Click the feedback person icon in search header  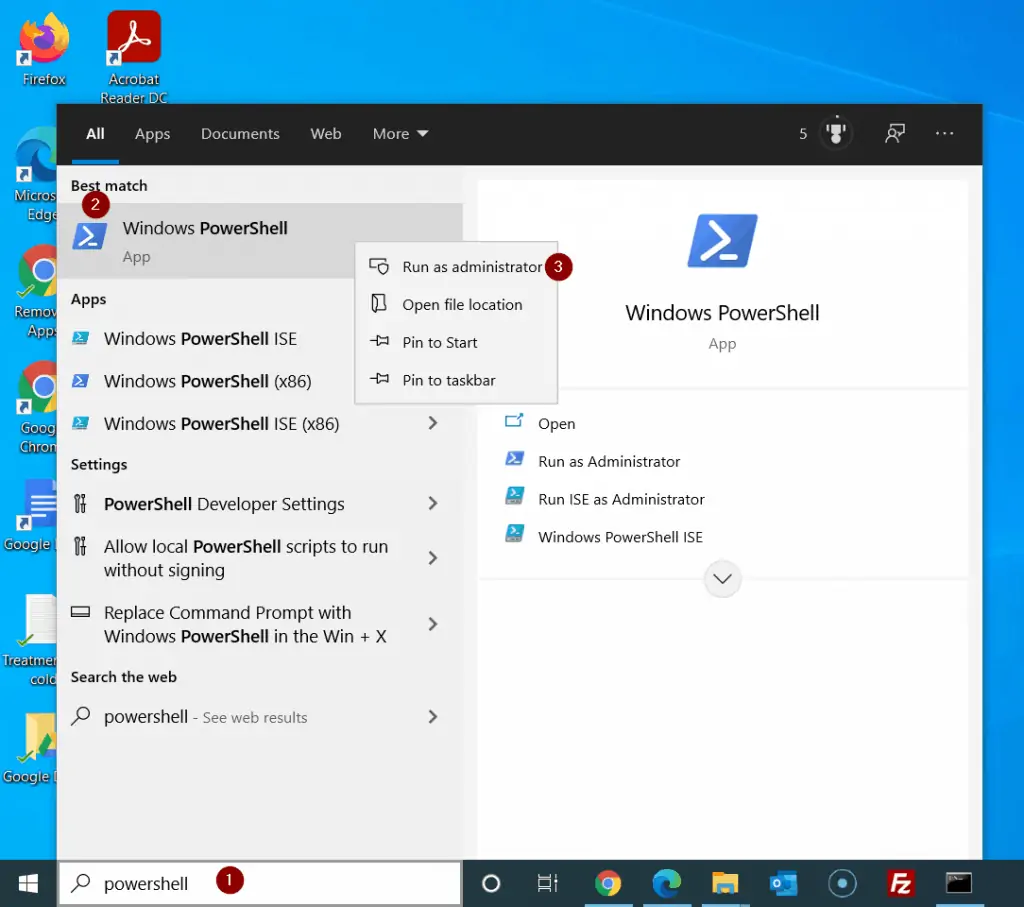click(895, 133)
